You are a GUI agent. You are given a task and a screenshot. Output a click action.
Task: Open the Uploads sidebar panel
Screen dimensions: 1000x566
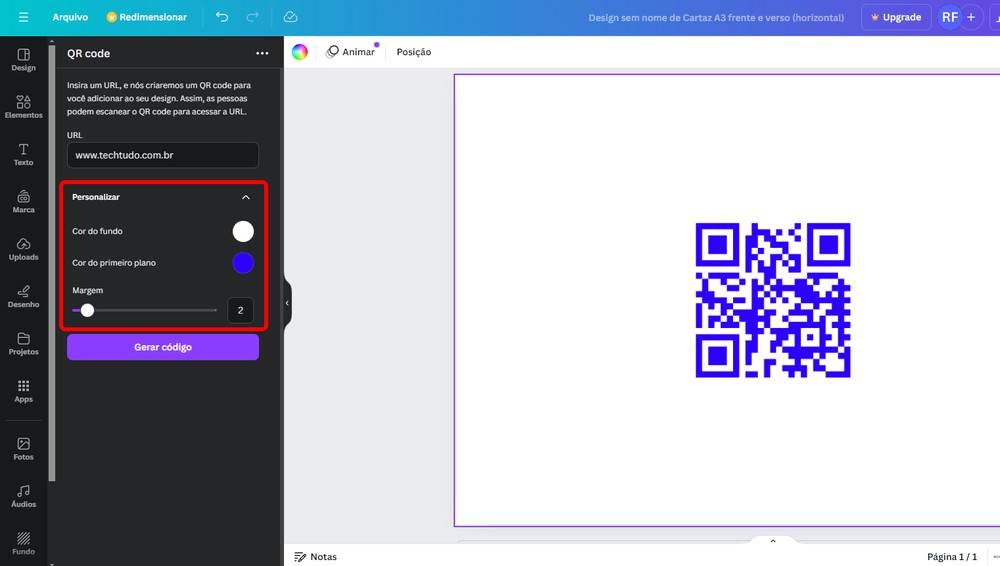click(24, 249)
